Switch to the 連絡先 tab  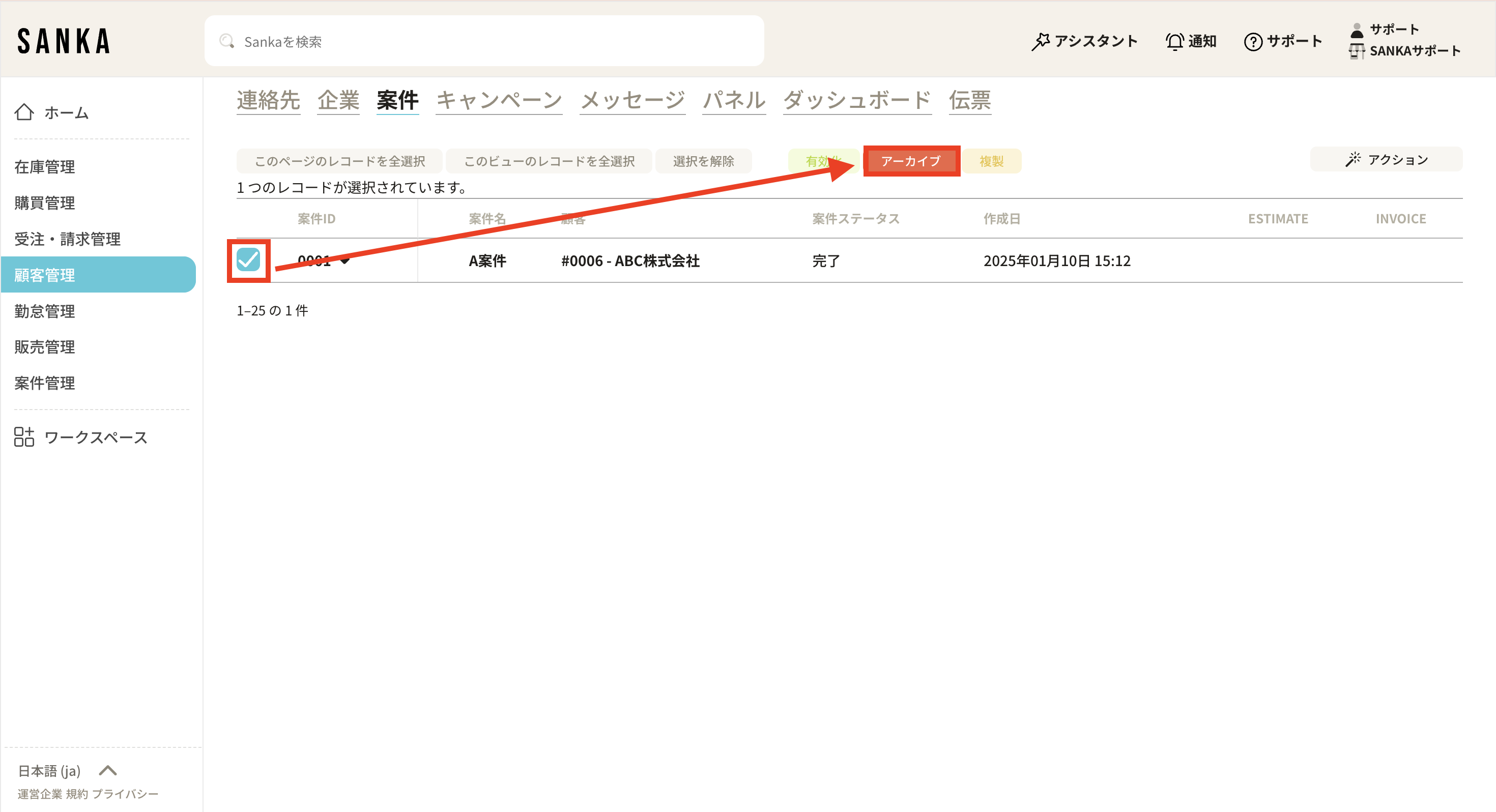(268, 101)
